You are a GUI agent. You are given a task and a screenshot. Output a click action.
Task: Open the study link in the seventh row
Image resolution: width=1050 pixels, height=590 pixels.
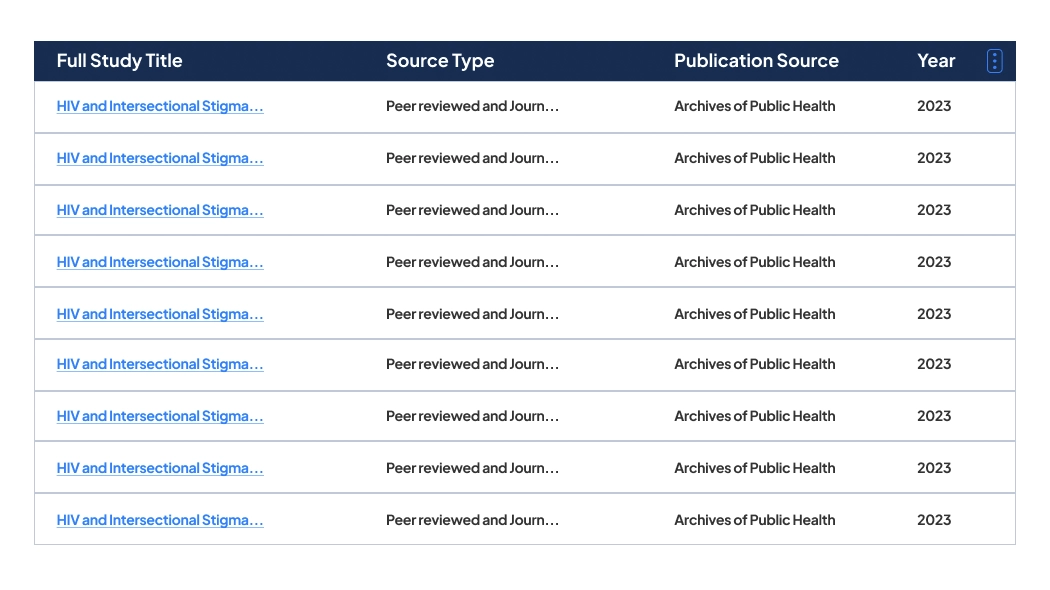point(160,416)
